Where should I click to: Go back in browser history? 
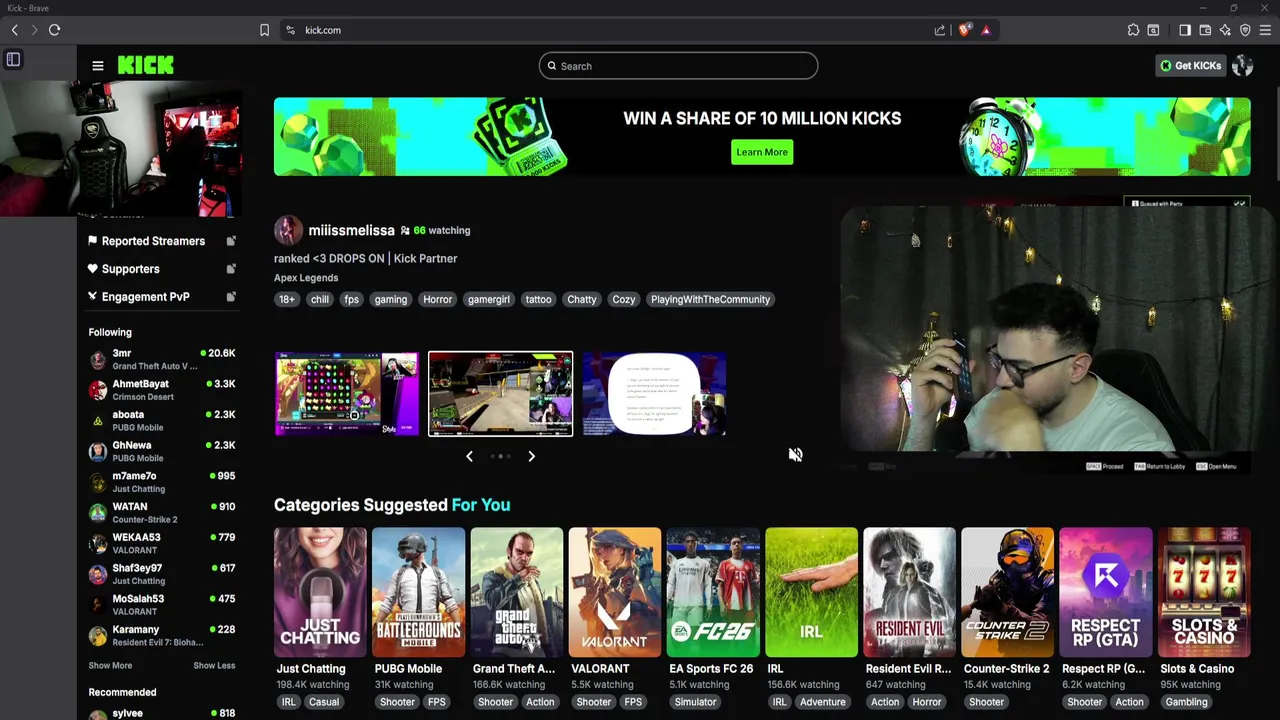(x=15, y=30)
